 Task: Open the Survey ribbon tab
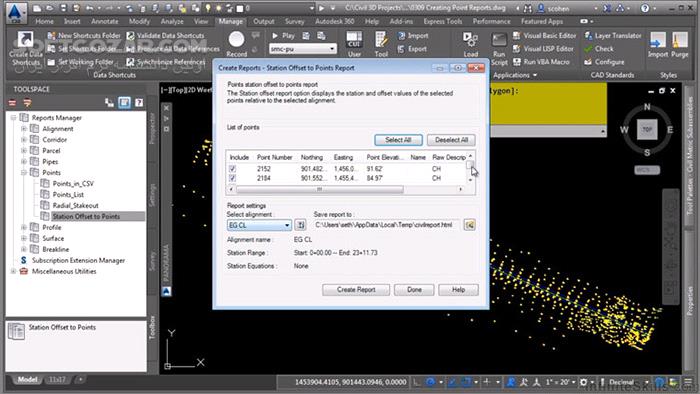294,21
